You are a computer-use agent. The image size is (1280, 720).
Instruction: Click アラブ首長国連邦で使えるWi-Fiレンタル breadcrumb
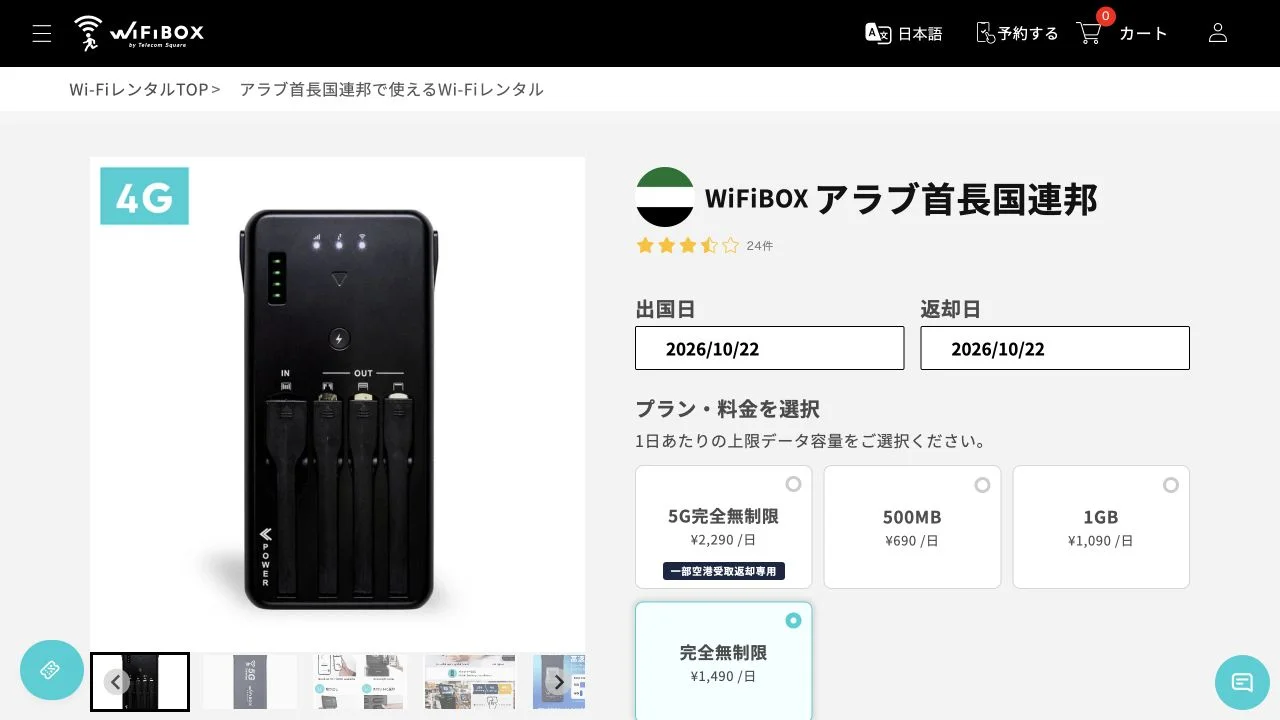(392, 89)
